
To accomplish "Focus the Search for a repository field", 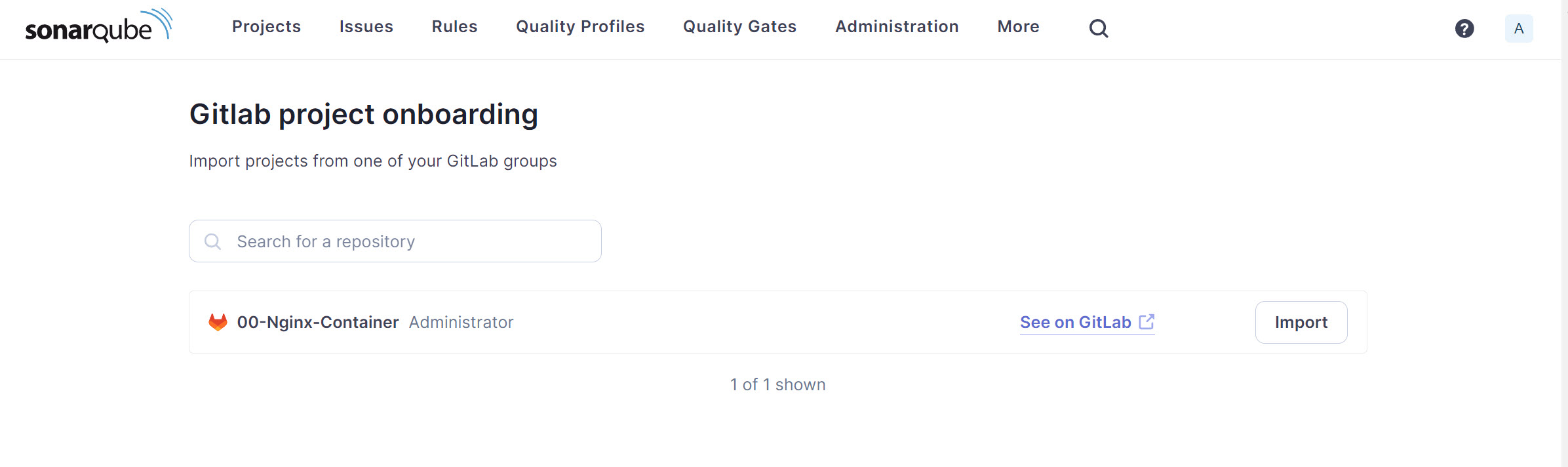I will [406, 241].
